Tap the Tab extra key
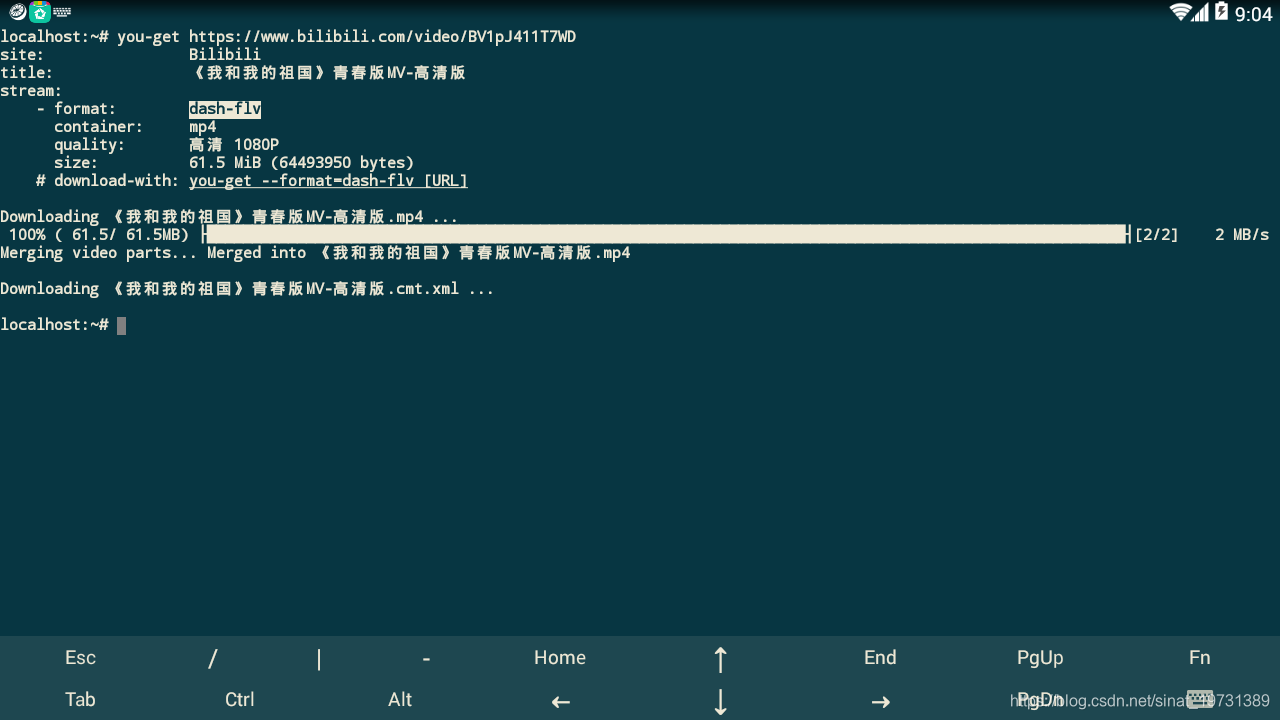This screenshot has width=1280, height=720. [80, 699]
